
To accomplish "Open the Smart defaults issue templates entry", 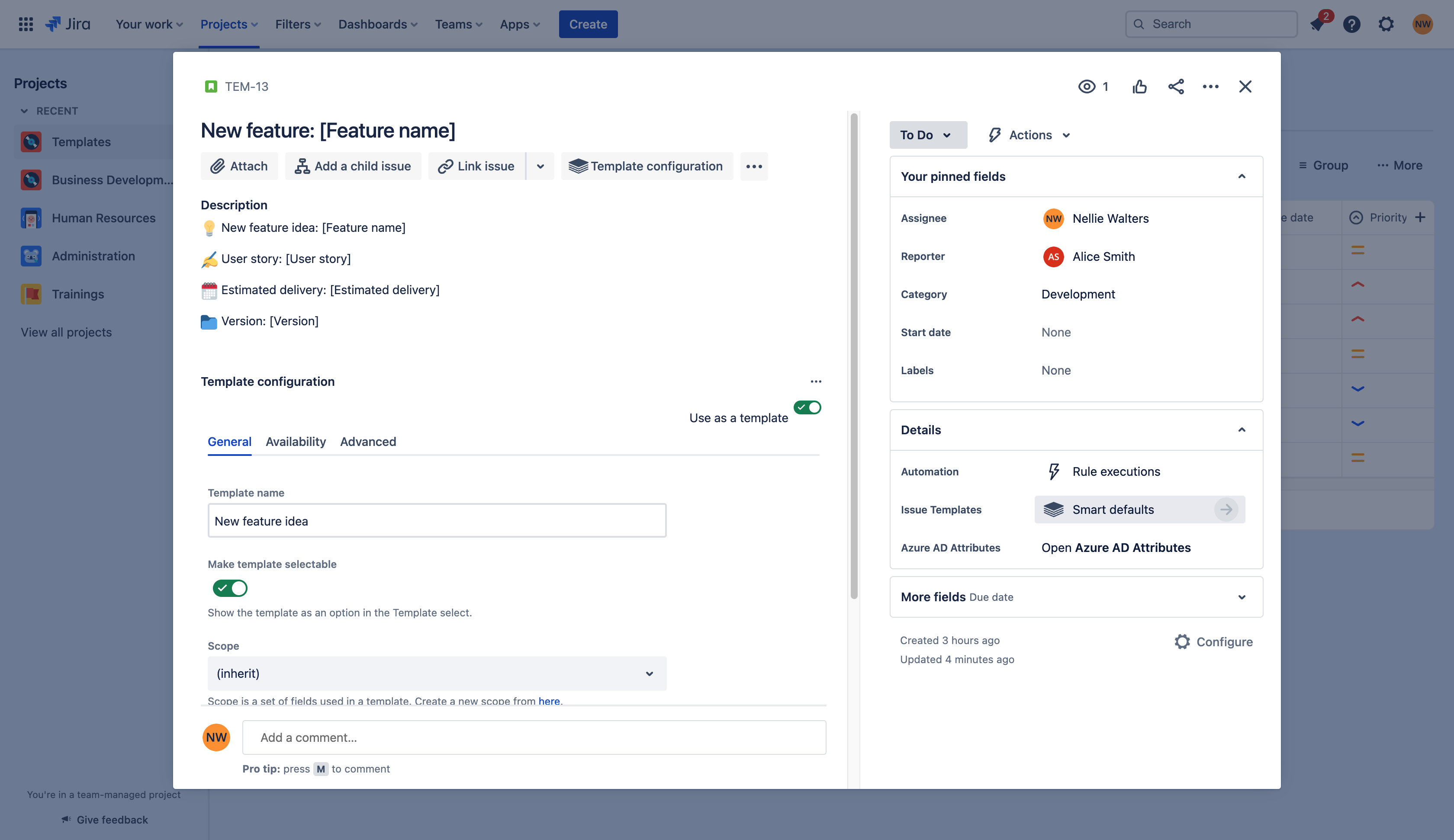I will [x=1139, y=510].
